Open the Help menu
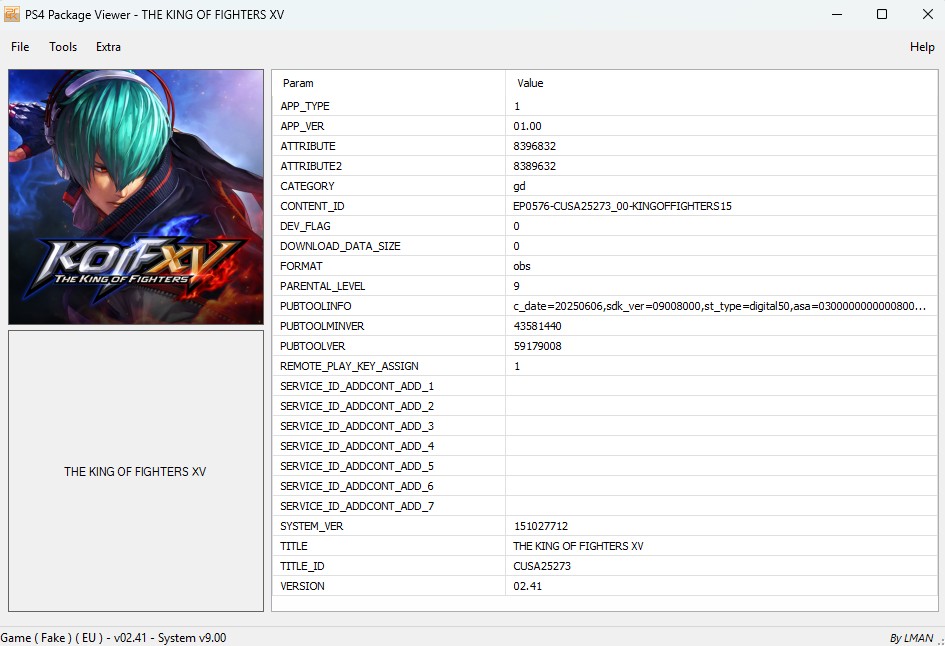The width and height of the screenshot is (945, 646). [x=921, y=47]
